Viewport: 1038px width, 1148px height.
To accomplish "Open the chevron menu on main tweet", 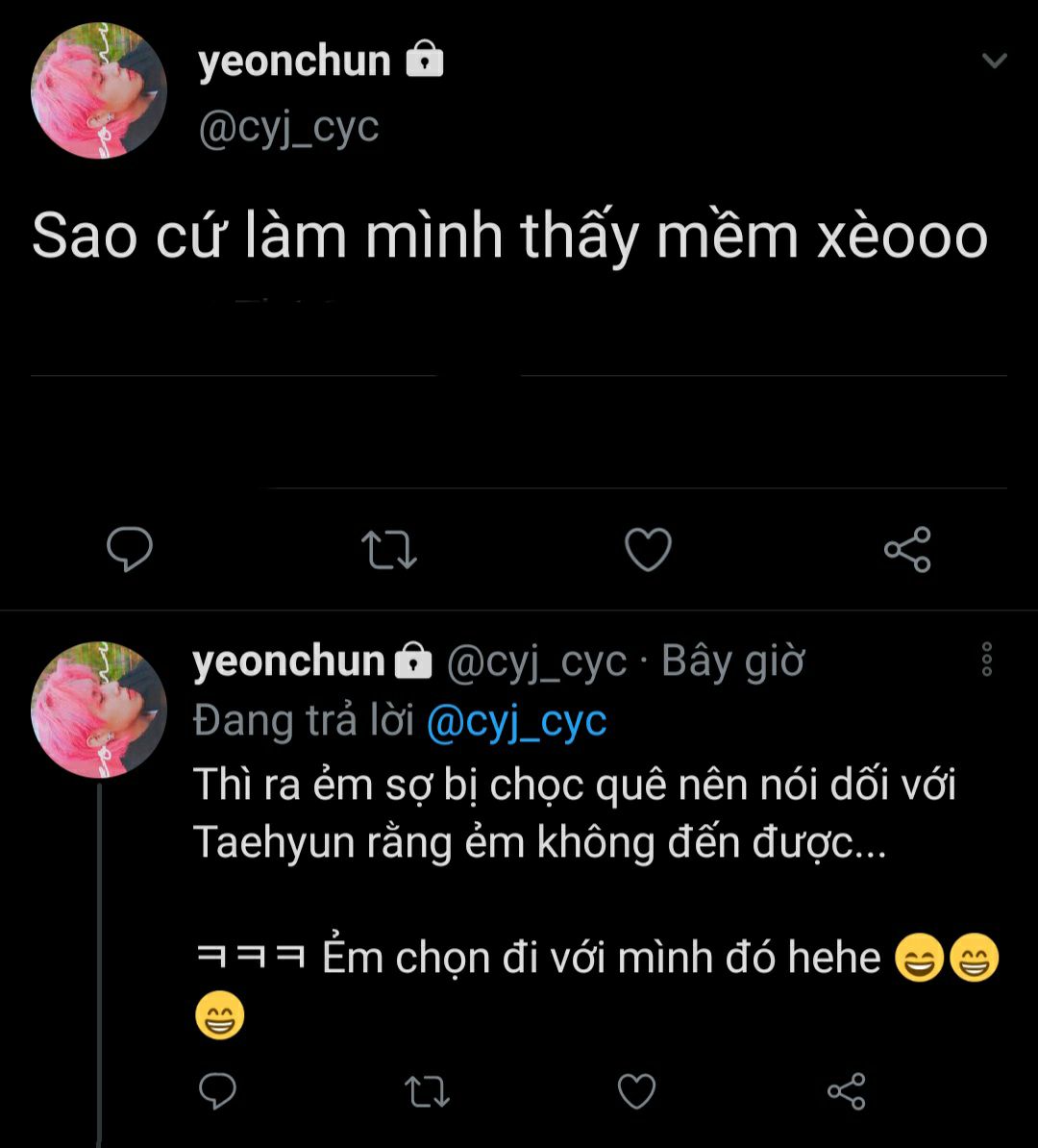I will pos(994,61).
